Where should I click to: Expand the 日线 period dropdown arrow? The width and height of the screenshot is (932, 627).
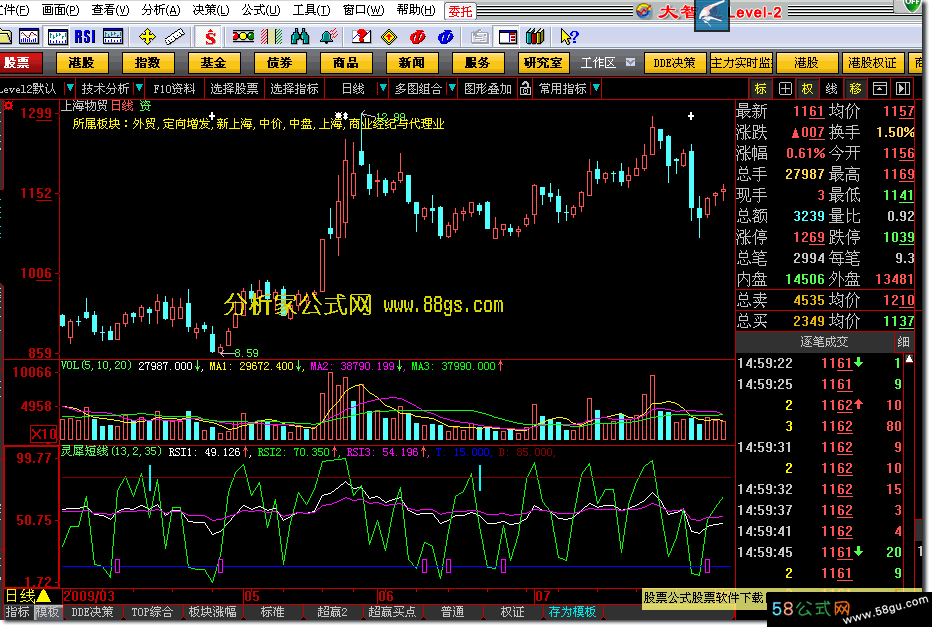383,89
